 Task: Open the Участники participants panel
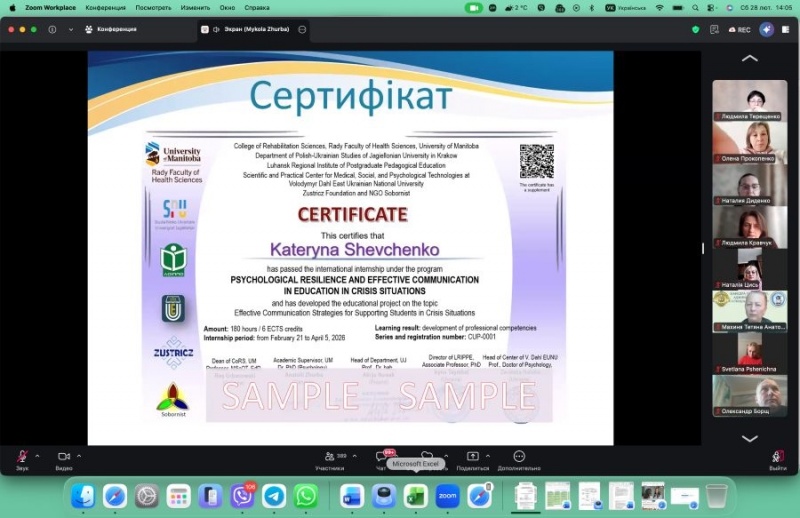tap(329, 457)
